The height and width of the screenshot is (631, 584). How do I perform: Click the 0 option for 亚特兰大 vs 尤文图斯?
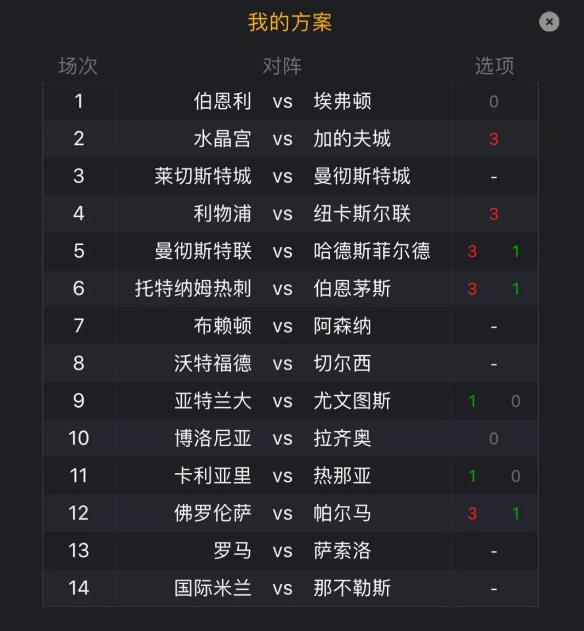516,401
